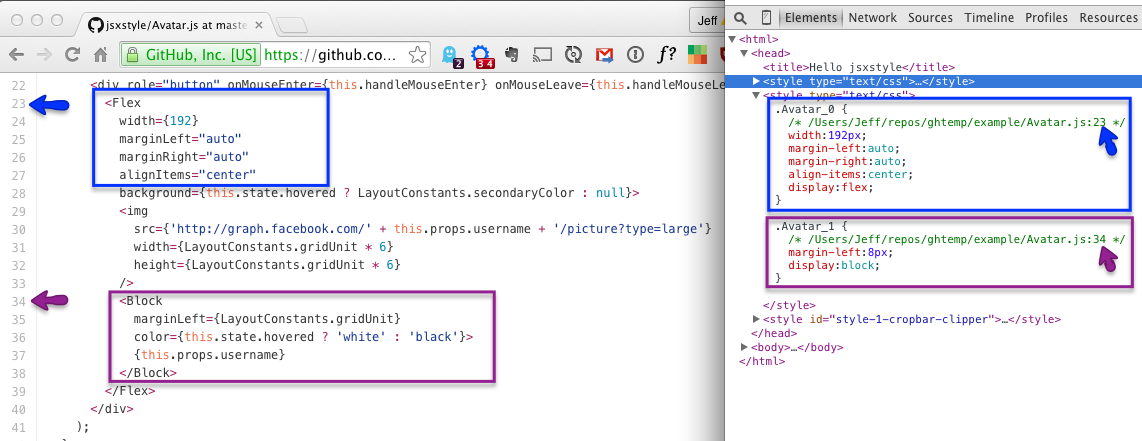Viewport: 1142px width, 441px height.
Task: Reload the GitHub page
Action: point(72,55)
